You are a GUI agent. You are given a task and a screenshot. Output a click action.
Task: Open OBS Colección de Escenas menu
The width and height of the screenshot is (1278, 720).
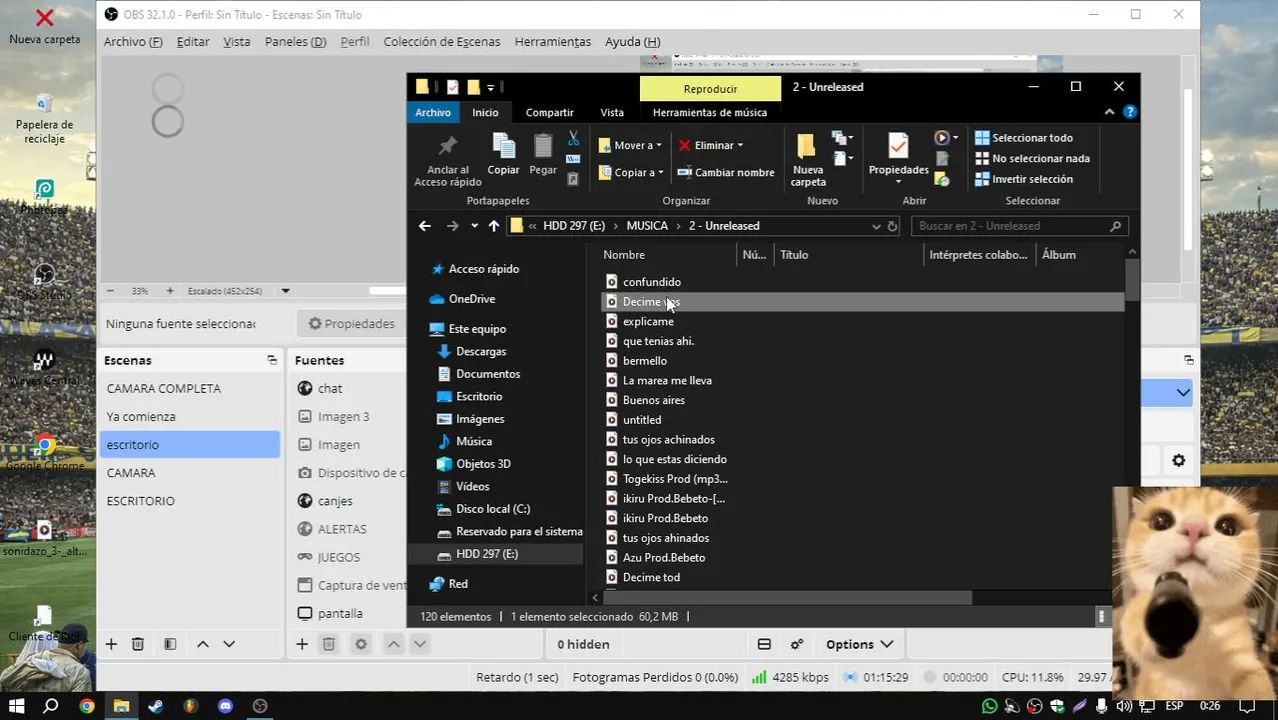pyautogui.click(x=442, y=42)
